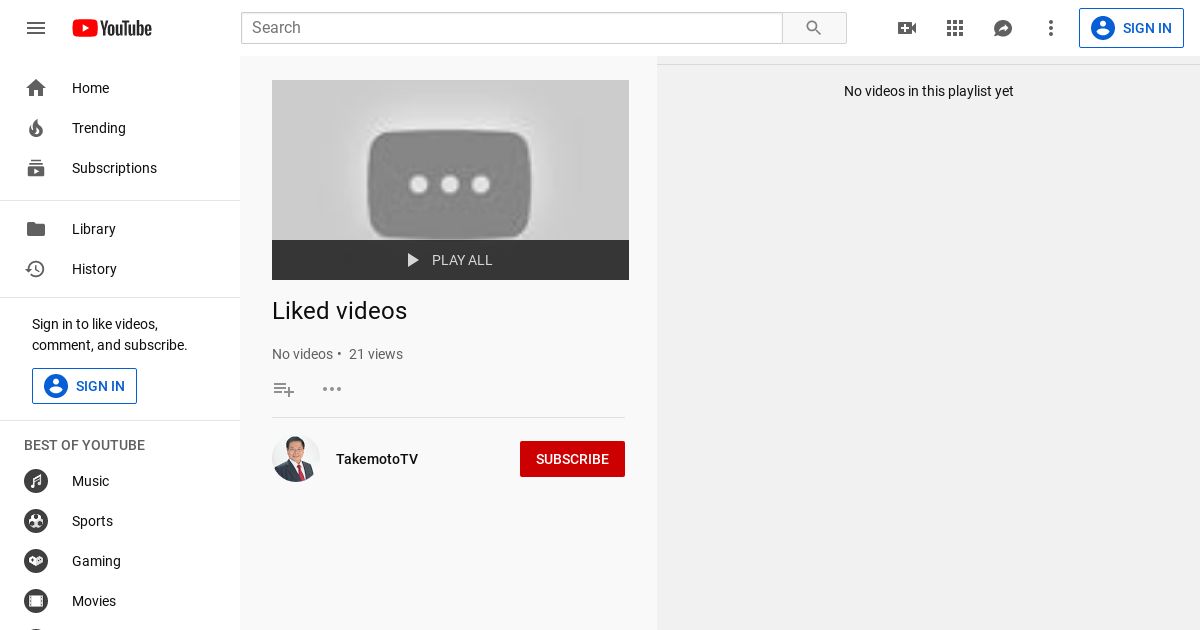Open the settings three-dot menu in header
The height and width of the screenshot is (630, 1200).
click(x=1051, y=28)
